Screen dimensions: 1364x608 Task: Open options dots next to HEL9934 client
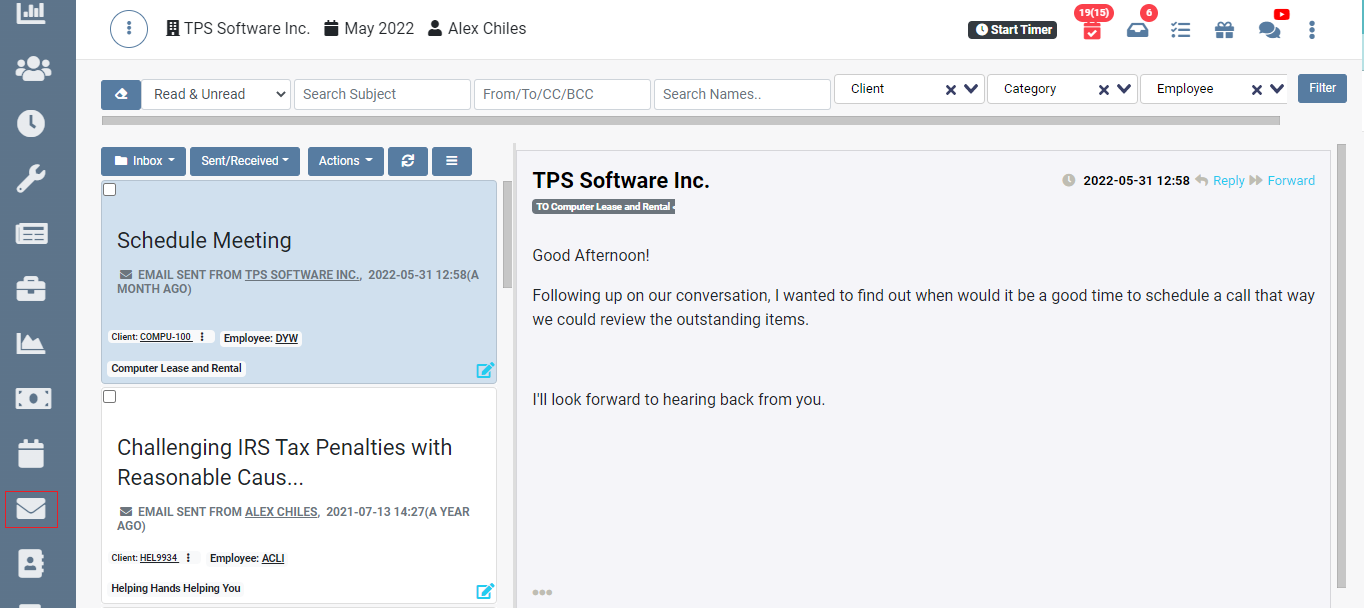[189, 558]
